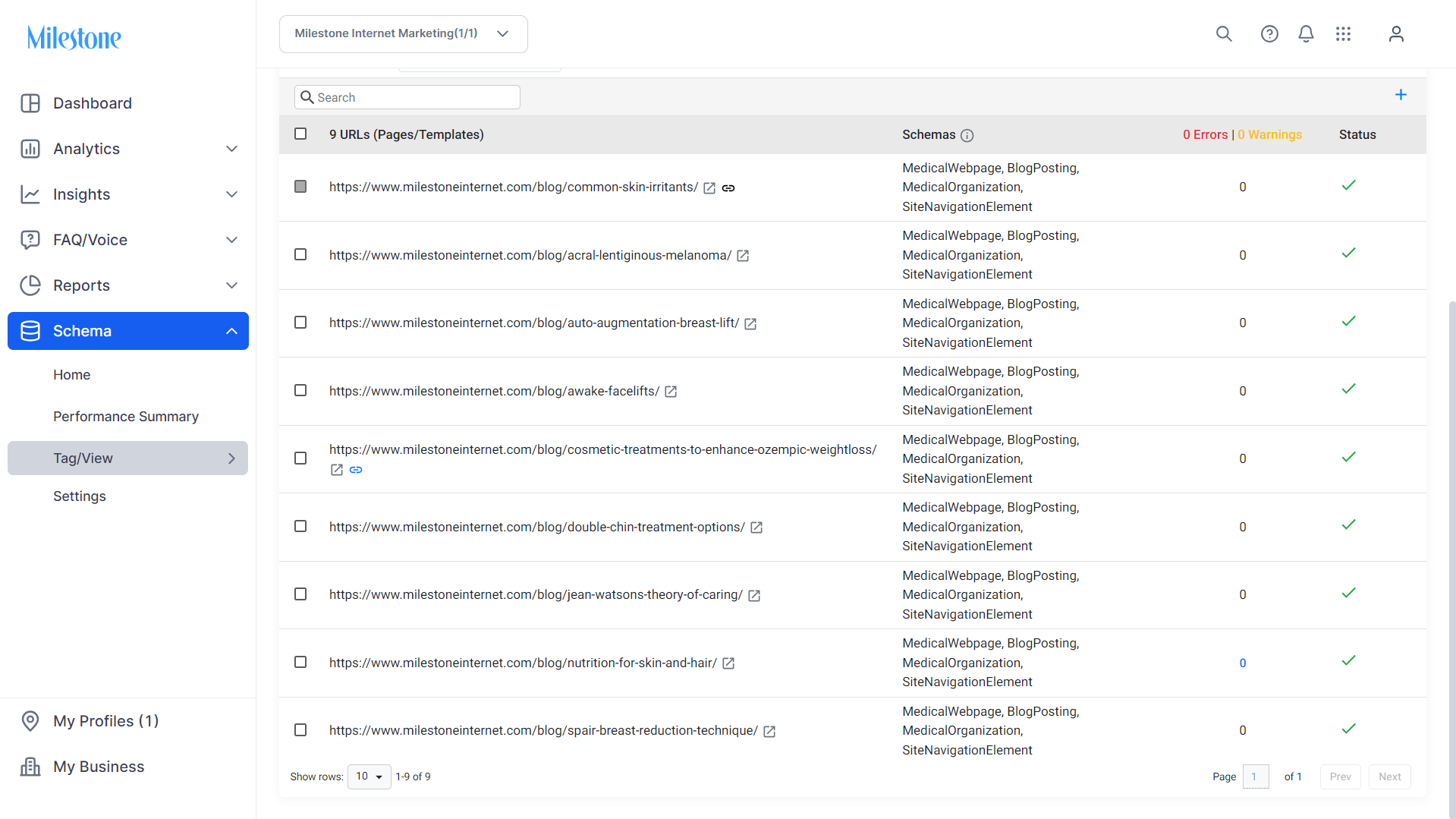1456x819 pixels.
Task: Click the blue plus icon to add URL
Action: point(1401,95)
